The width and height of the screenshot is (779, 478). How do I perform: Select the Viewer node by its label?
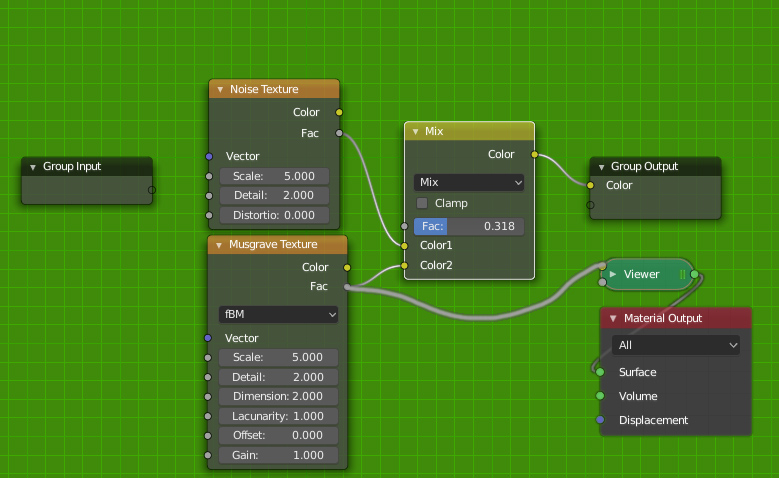pyautogui.click(x=641, y=274)
